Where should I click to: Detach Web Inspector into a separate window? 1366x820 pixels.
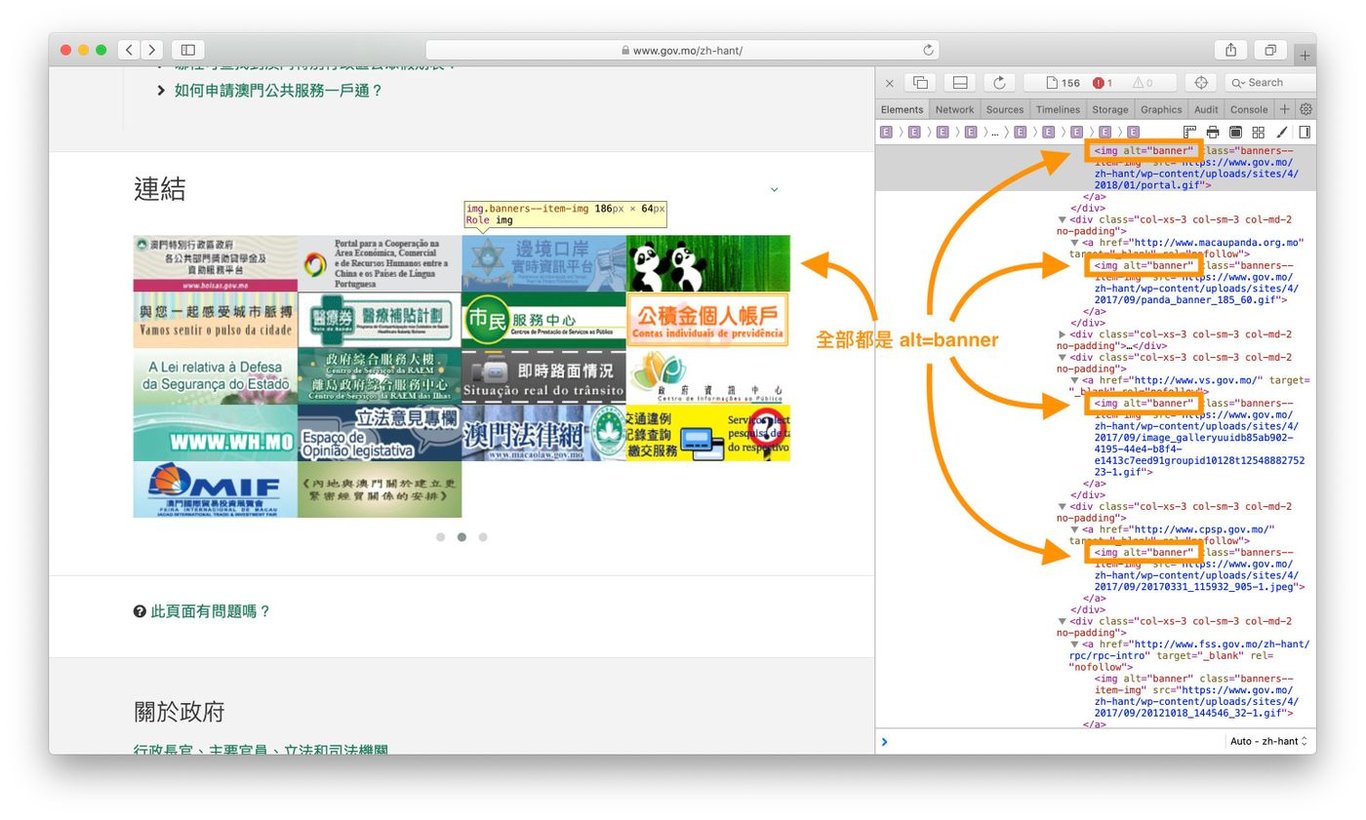[x=921, y=83]
